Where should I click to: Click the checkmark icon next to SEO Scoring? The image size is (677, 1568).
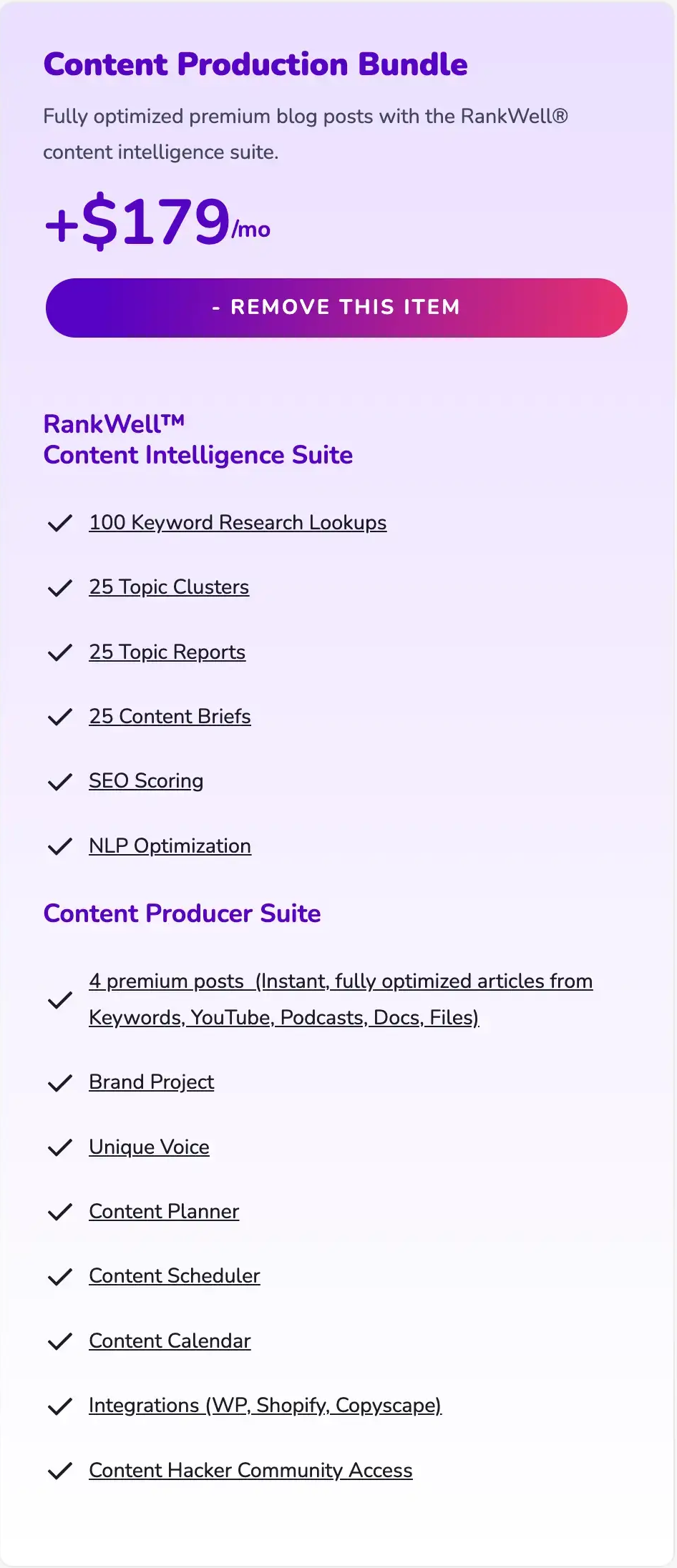(x=59, y=782)
